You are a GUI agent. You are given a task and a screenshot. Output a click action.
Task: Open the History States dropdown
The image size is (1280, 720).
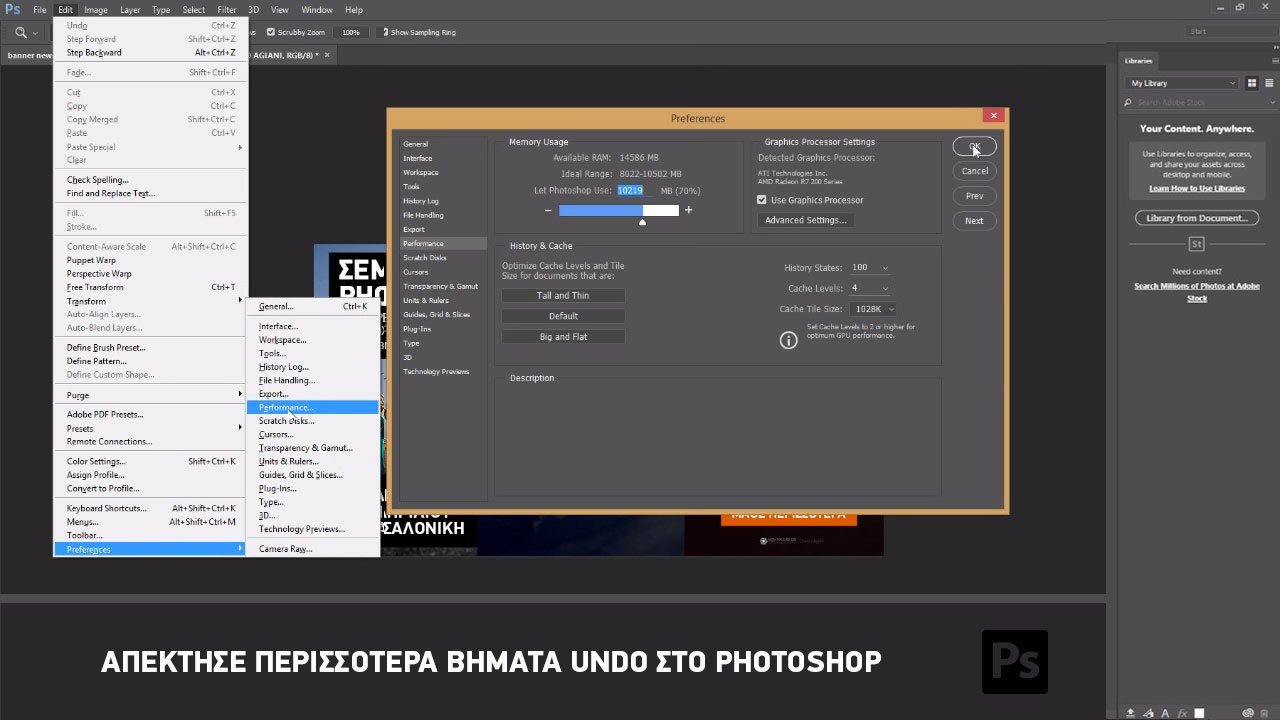point(869,268)
